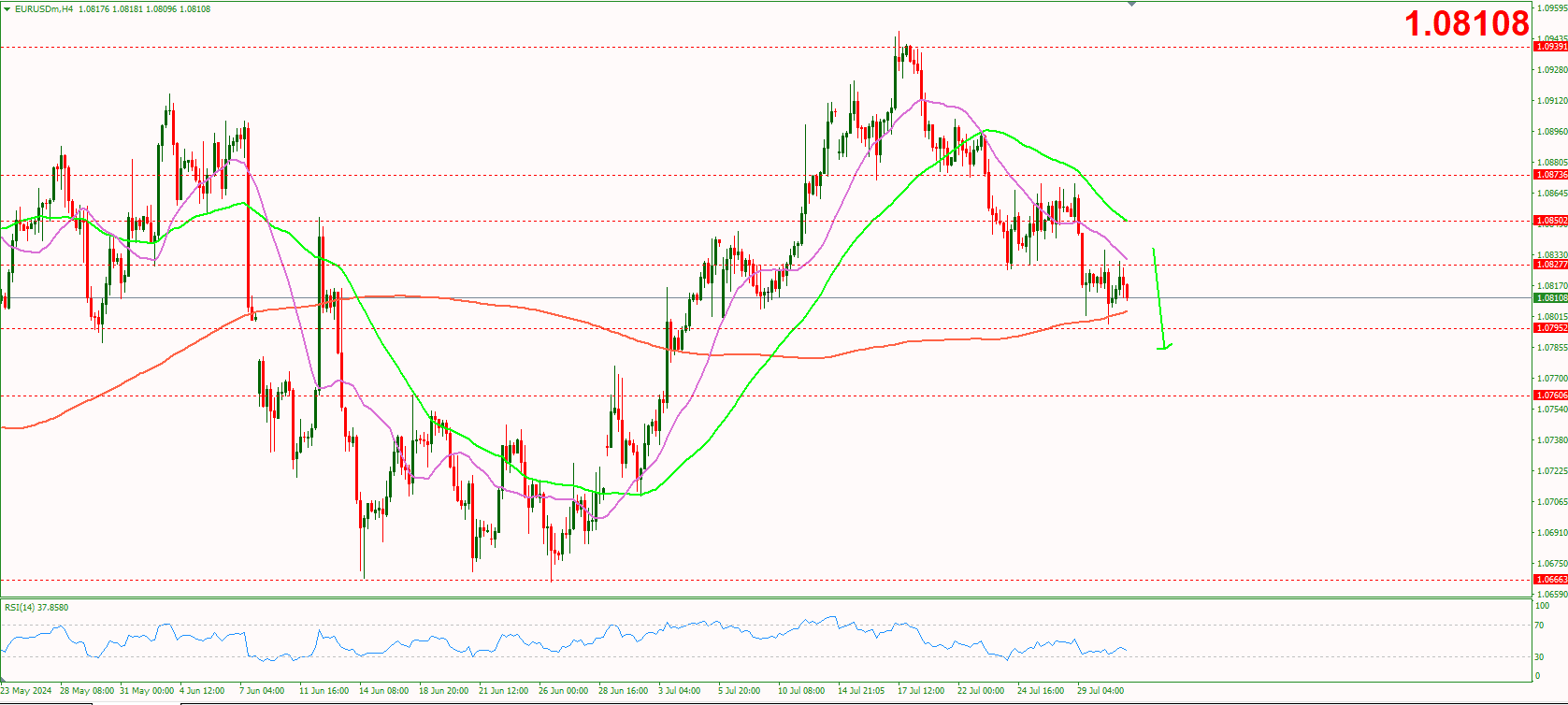1568x705 pixels.
Task: Select the RSI(14) 37.8580 indicator label
Action: click(36, 608)
